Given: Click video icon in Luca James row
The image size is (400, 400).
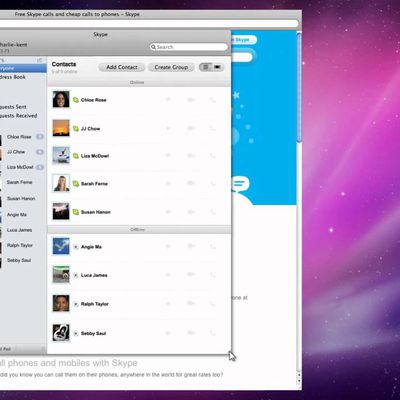Looking at the screenshot, I should (191, 275).
